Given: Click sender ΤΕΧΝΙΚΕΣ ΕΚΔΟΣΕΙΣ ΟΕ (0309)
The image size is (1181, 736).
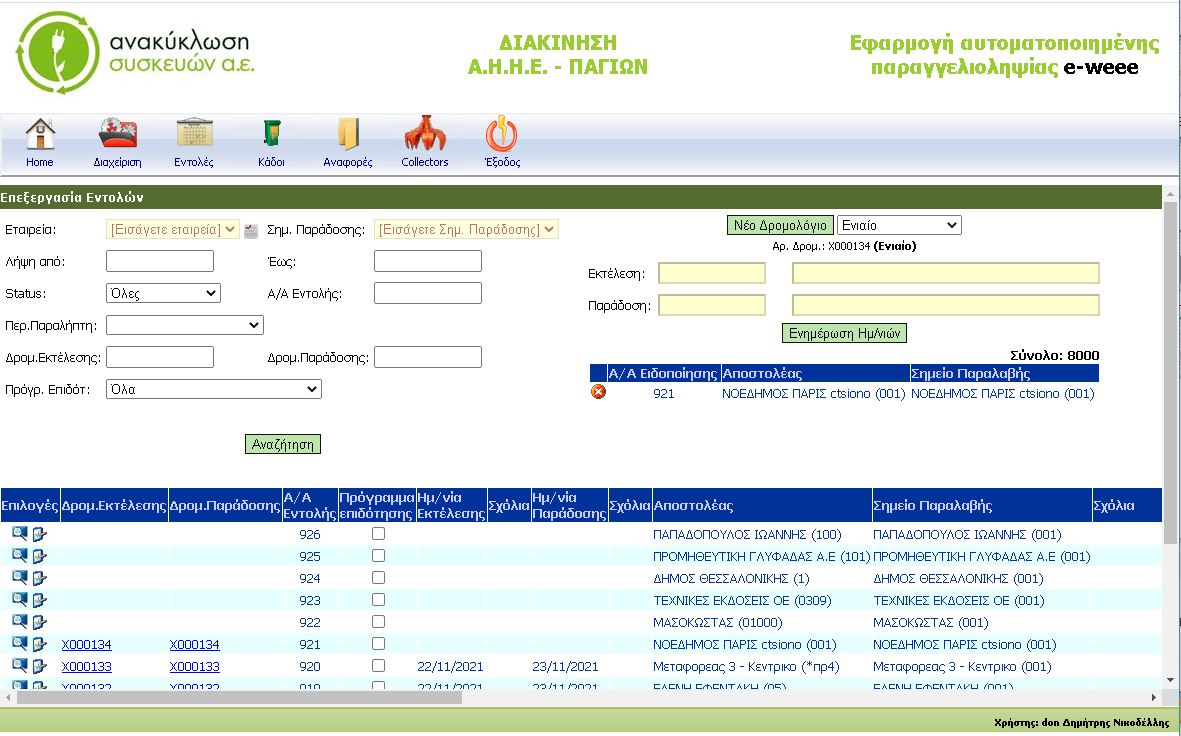Looking at the screenshot, I should point(742,600).
